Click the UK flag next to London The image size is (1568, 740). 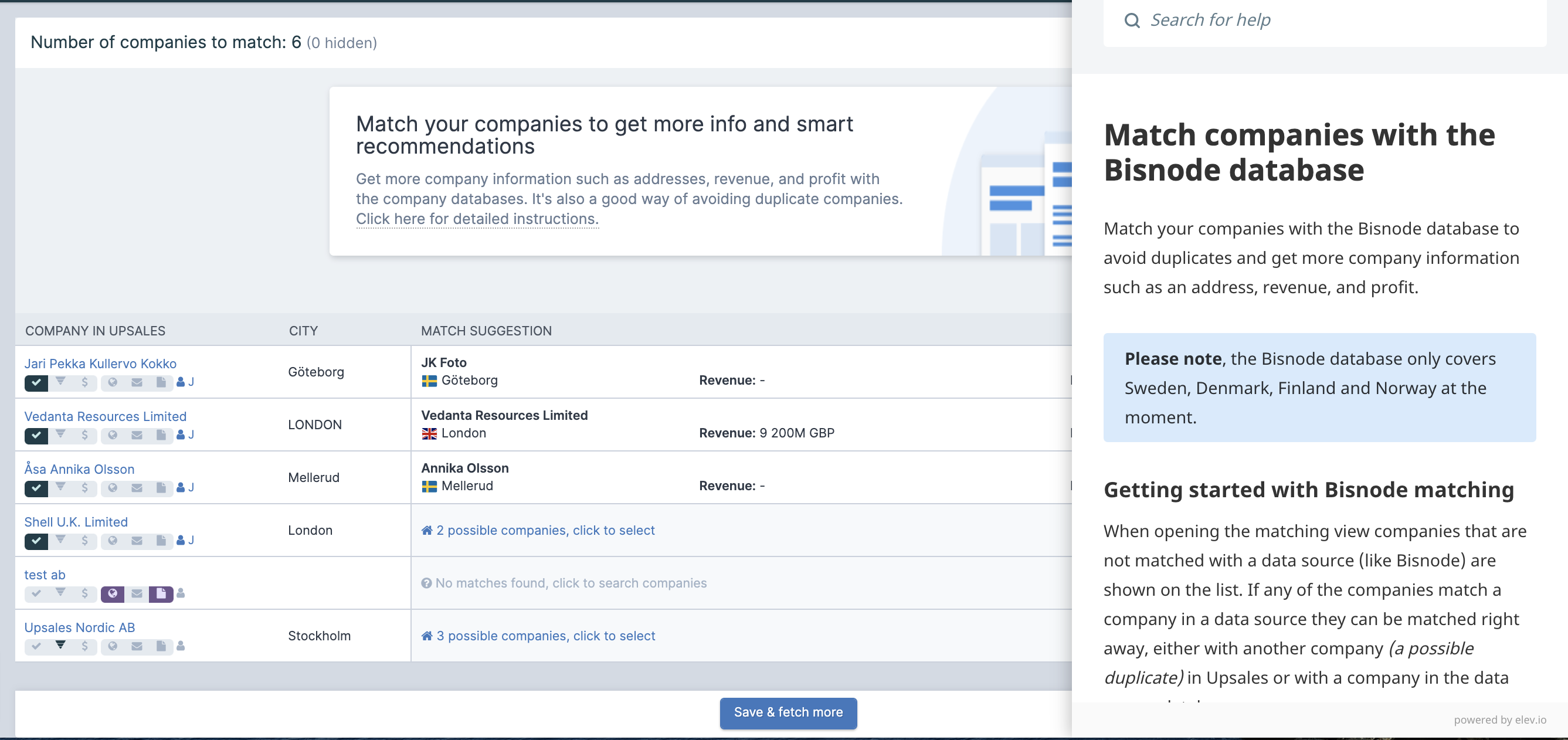(429, 434)
